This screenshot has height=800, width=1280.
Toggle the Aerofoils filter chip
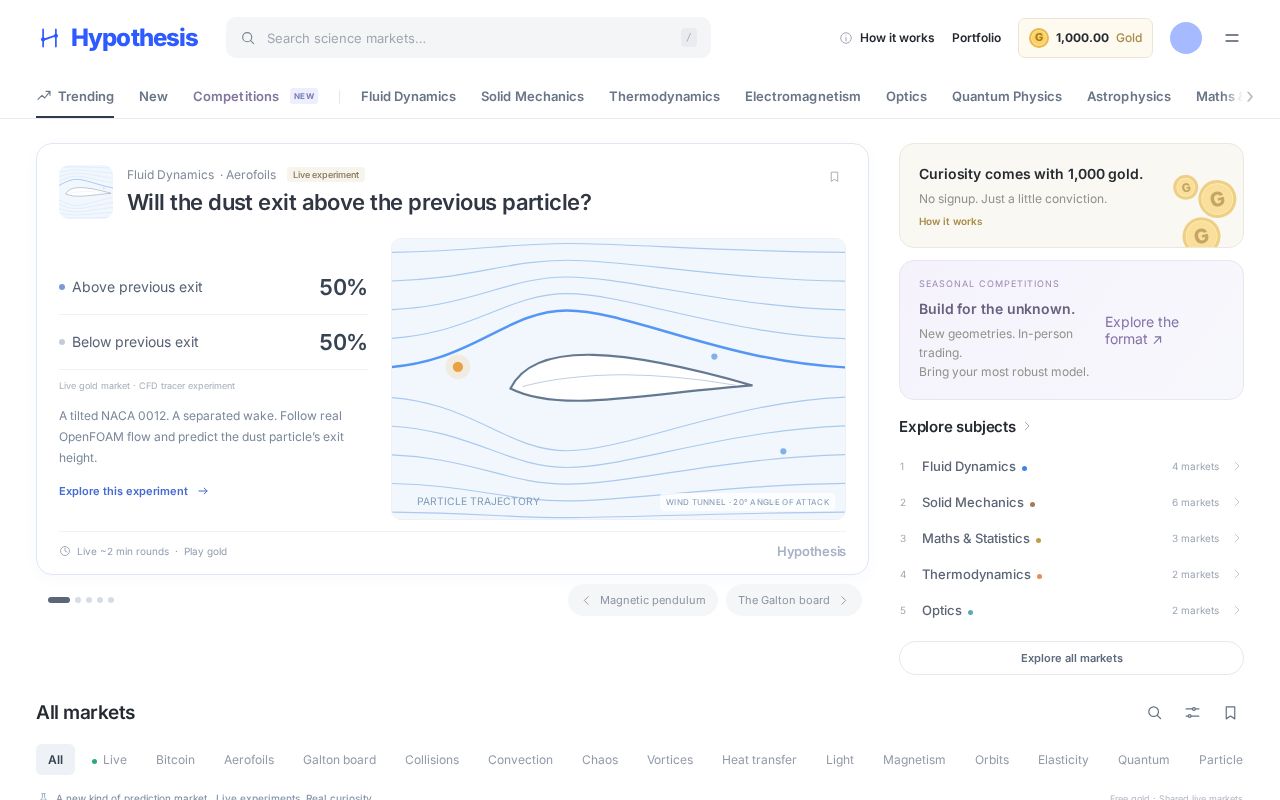click(249, 760)
